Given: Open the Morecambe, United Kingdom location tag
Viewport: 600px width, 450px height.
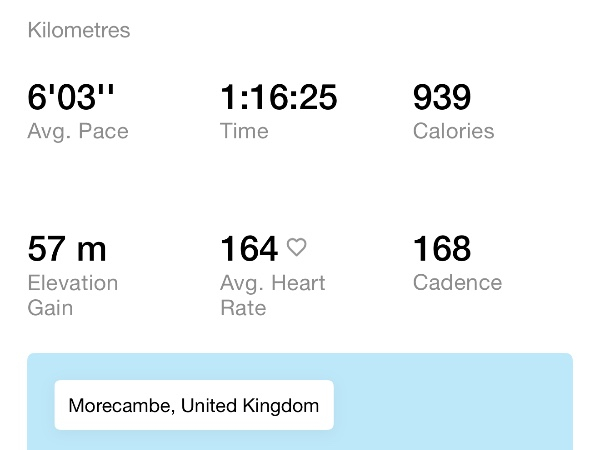Looking at the screenshot, I should pyautogui.click(x=194, y=405).
